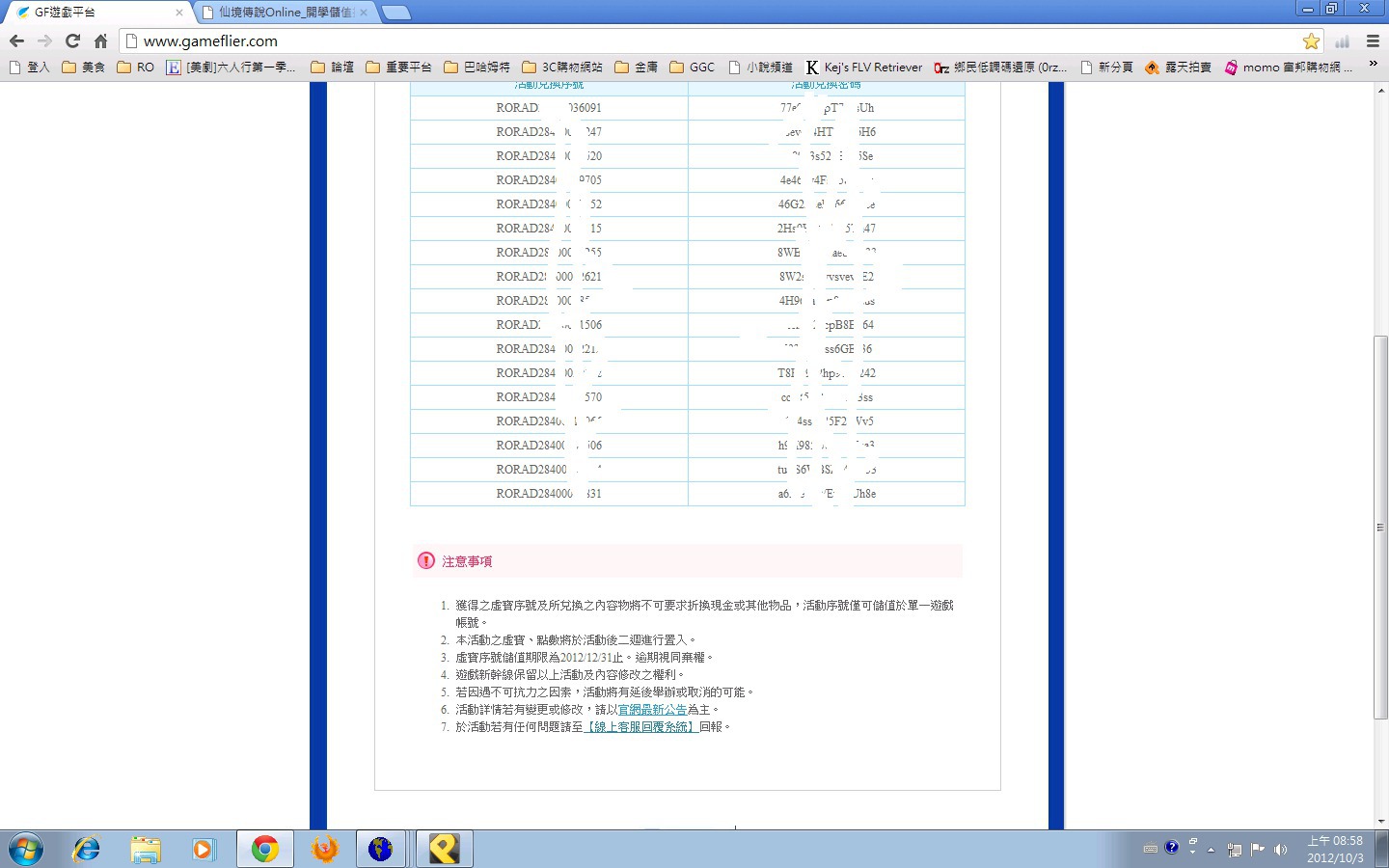Click the red exclamation notice icon
1389x868 pixels.
426,560
